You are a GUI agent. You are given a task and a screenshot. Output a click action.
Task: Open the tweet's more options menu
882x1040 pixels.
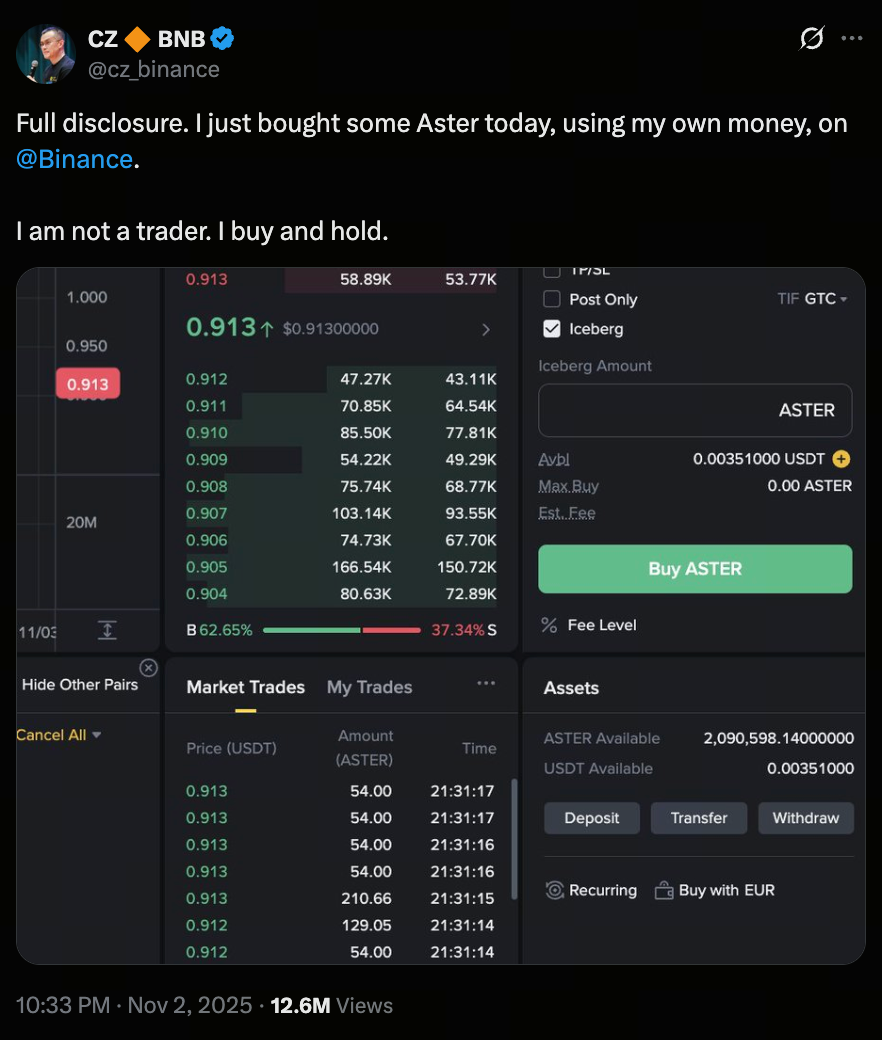coord(851,39)
